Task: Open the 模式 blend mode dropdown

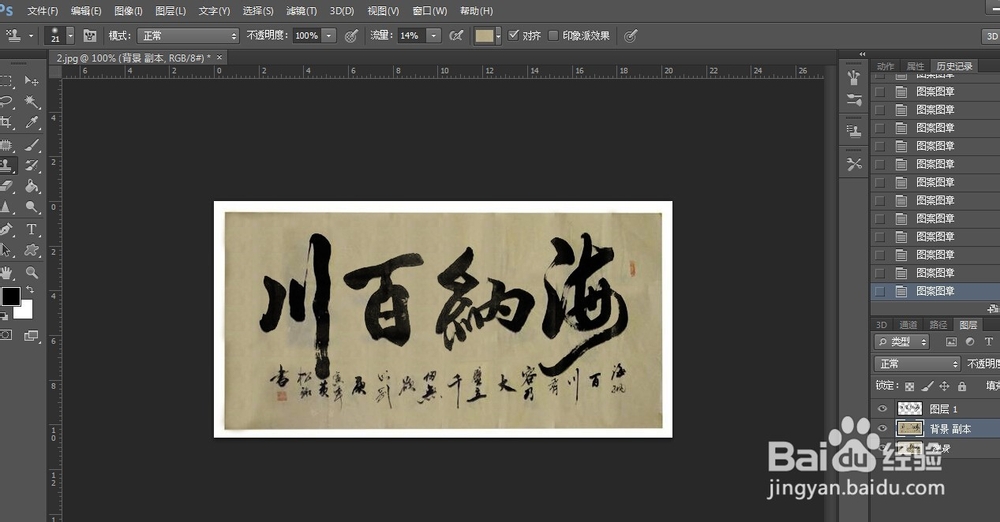Action: click(188, 36)
